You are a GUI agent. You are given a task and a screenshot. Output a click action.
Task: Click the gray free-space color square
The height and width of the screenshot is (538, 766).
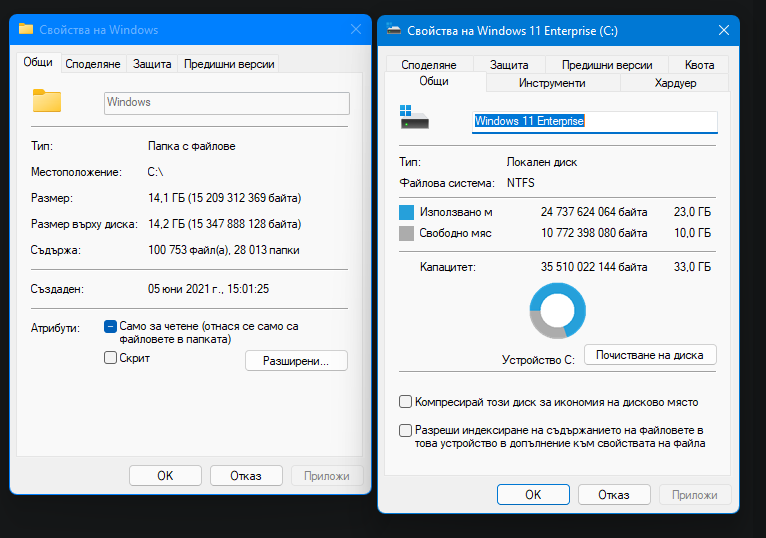406,234
